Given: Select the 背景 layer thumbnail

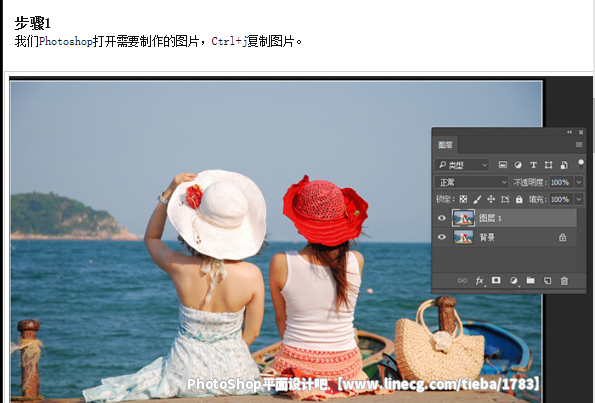Looking at the screenshot, I should (x=463, y=237).
